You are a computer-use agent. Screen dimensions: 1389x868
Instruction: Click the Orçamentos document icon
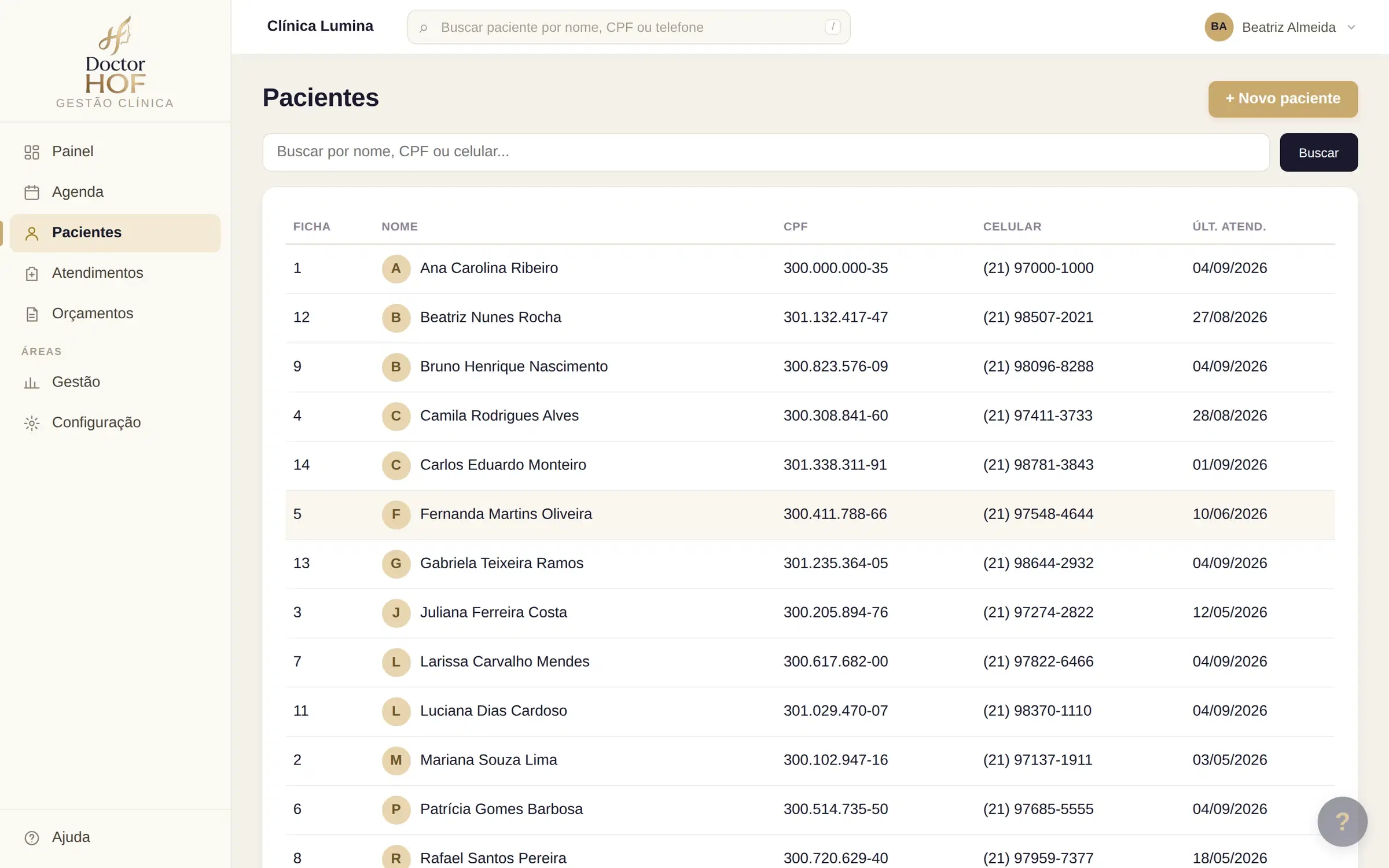click(32, 314)
